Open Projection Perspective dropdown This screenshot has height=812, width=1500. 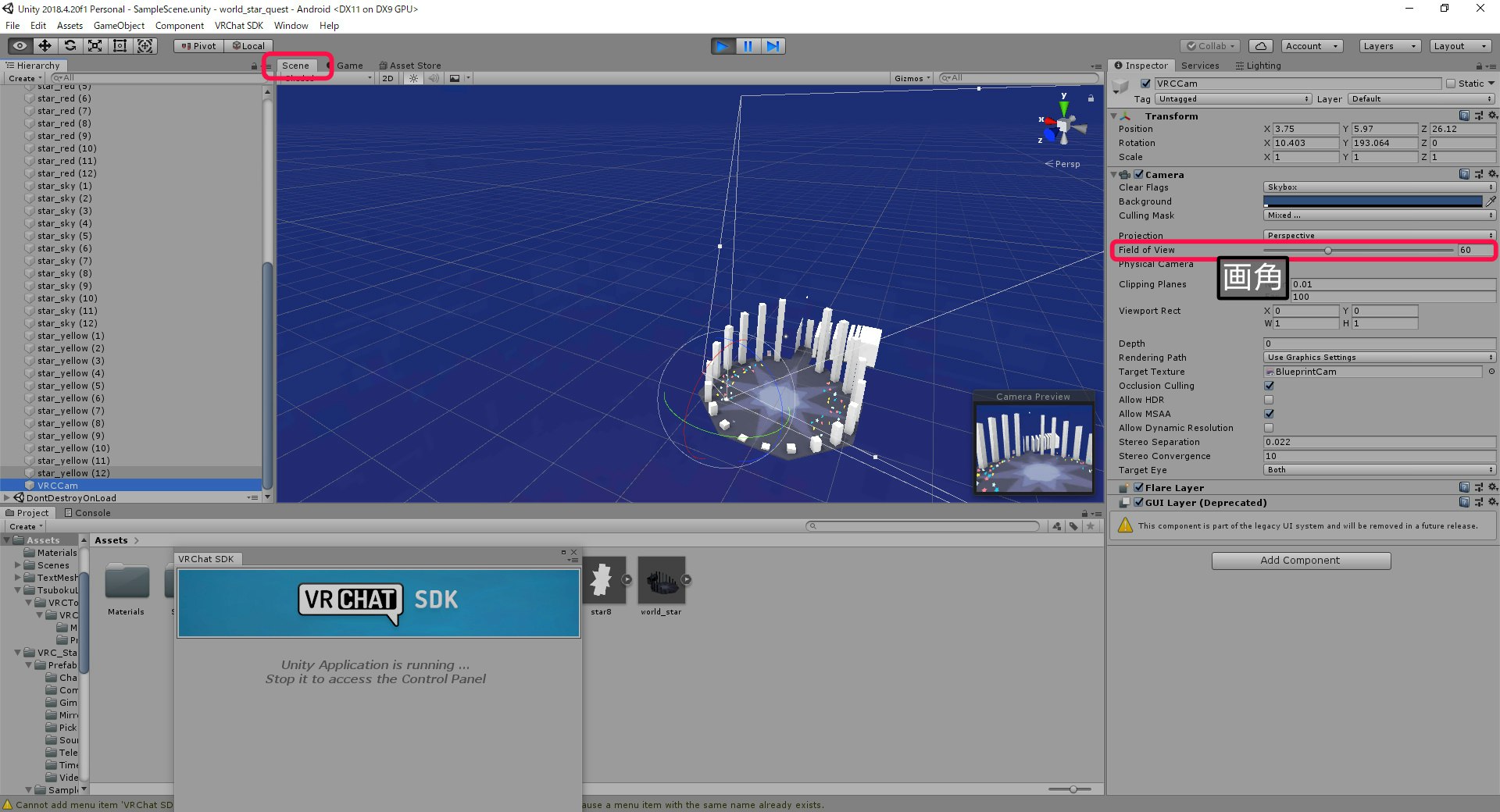click(x=1379, y=235)
